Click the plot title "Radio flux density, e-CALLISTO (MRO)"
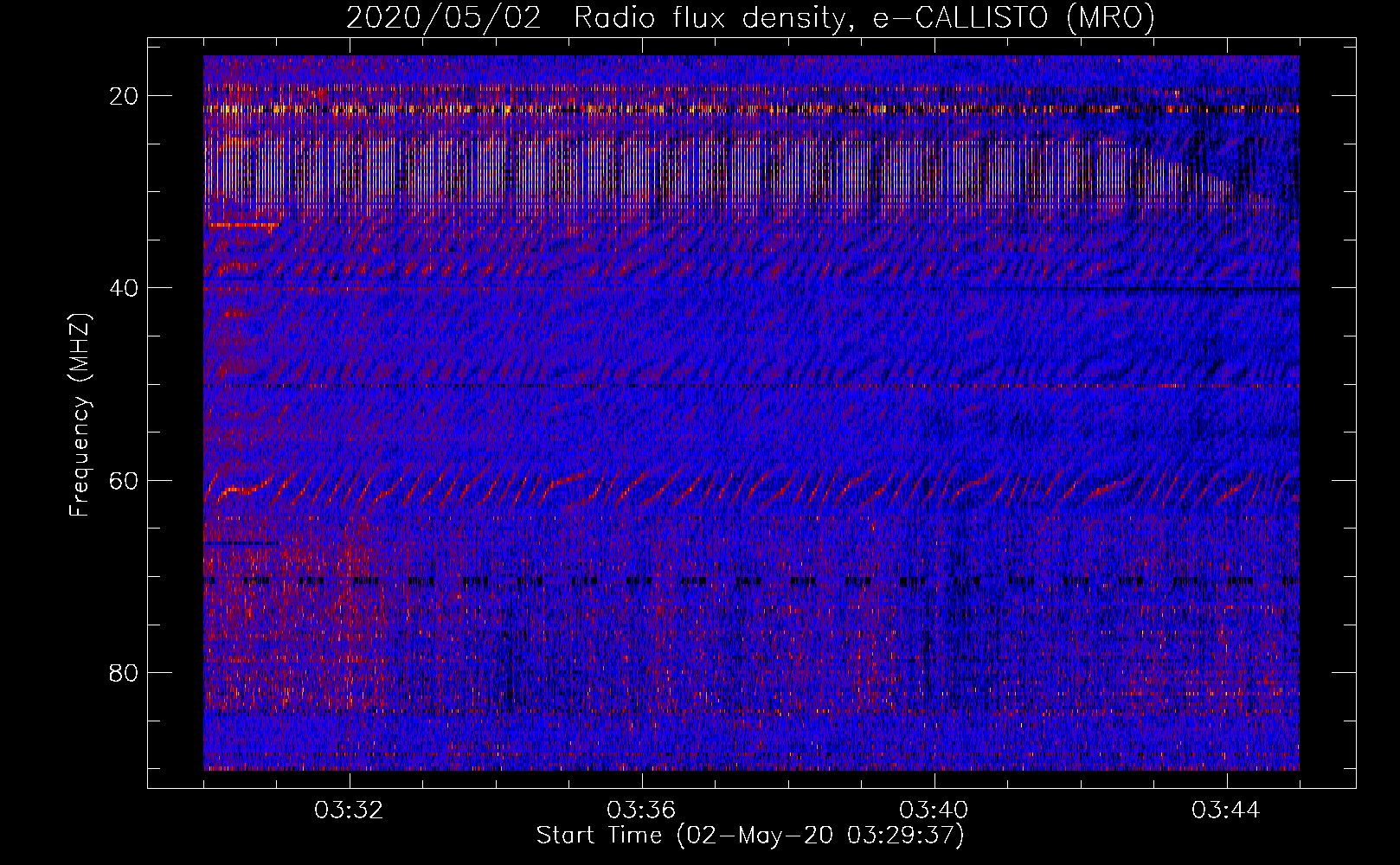1400x865 pixels. pyautogui.click(x=864, y=17)
